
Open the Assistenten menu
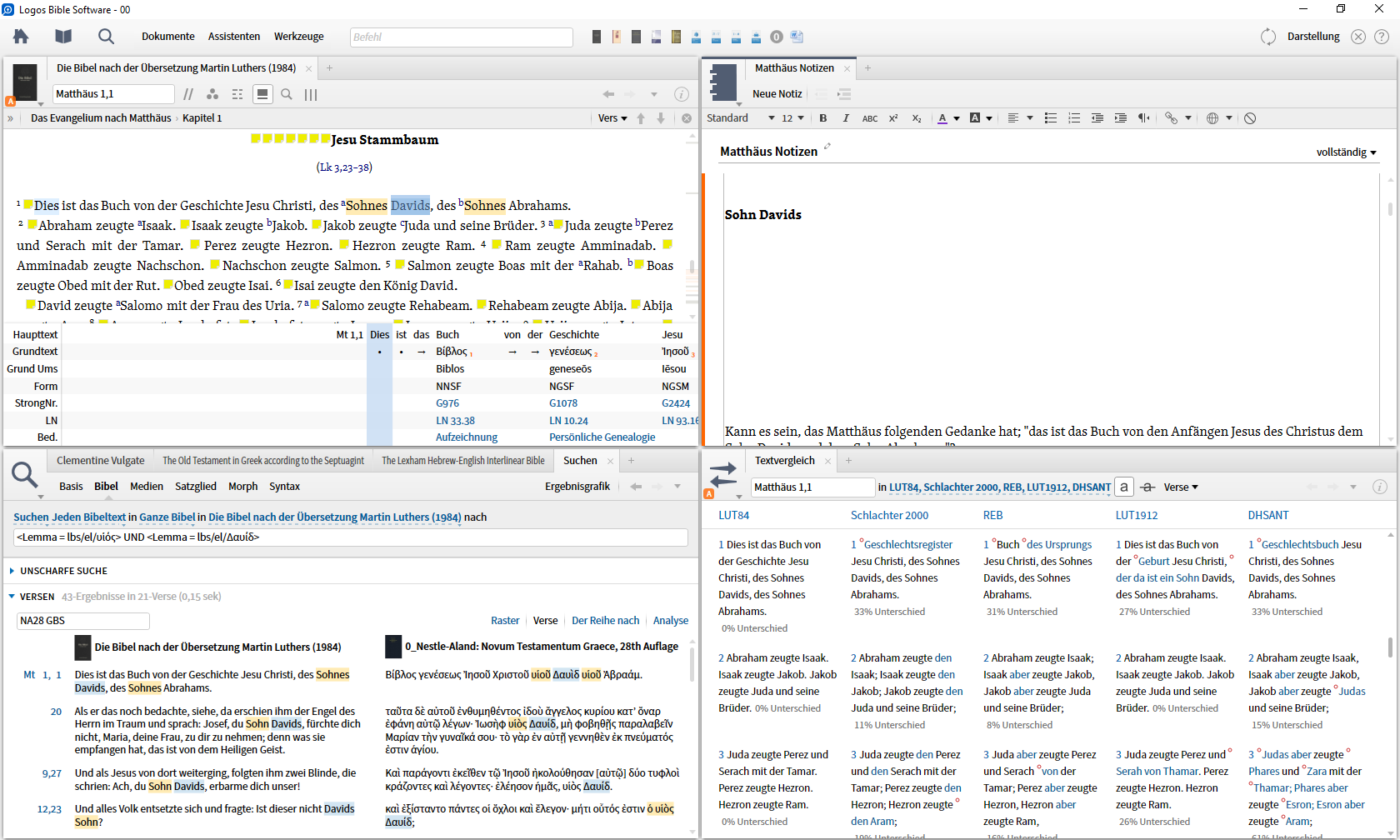[234, 37]
